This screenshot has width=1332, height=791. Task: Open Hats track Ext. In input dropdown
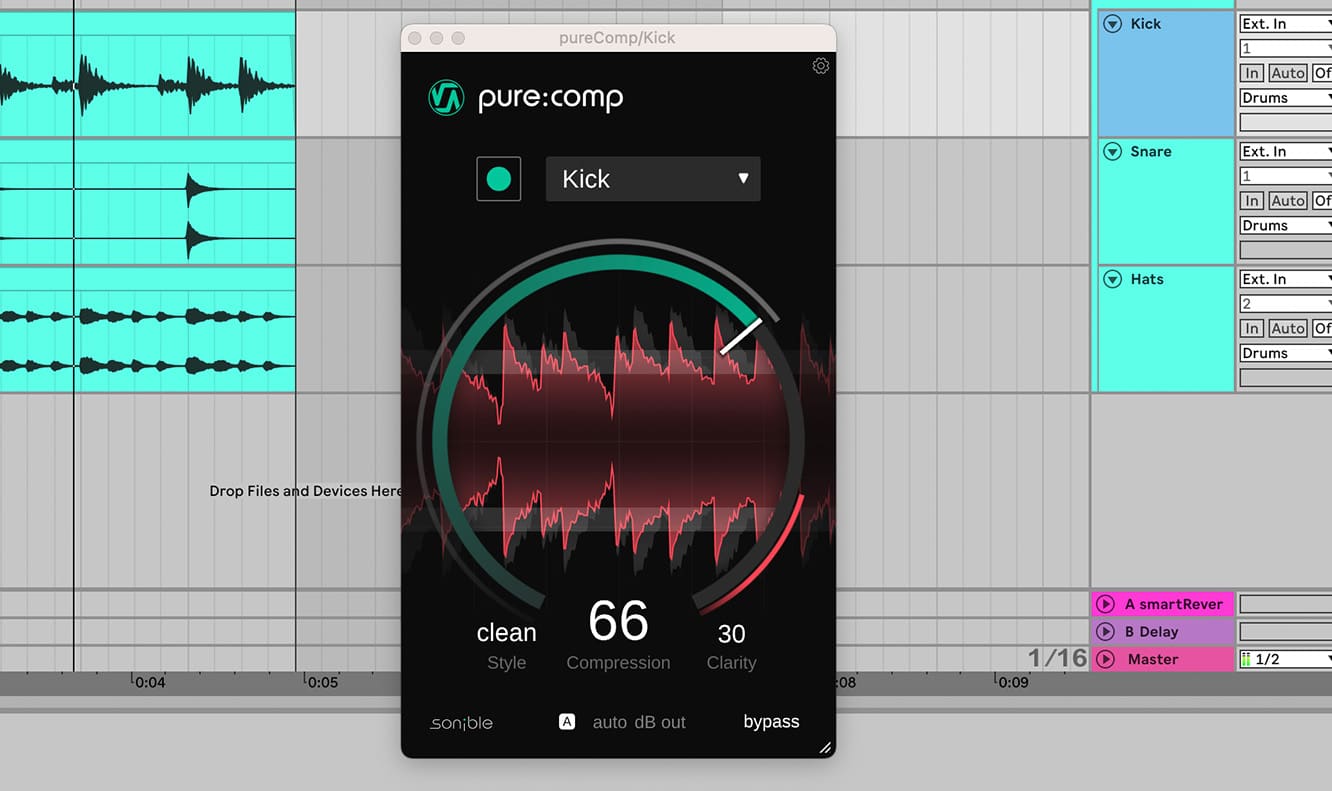[x=1286, y=280]
